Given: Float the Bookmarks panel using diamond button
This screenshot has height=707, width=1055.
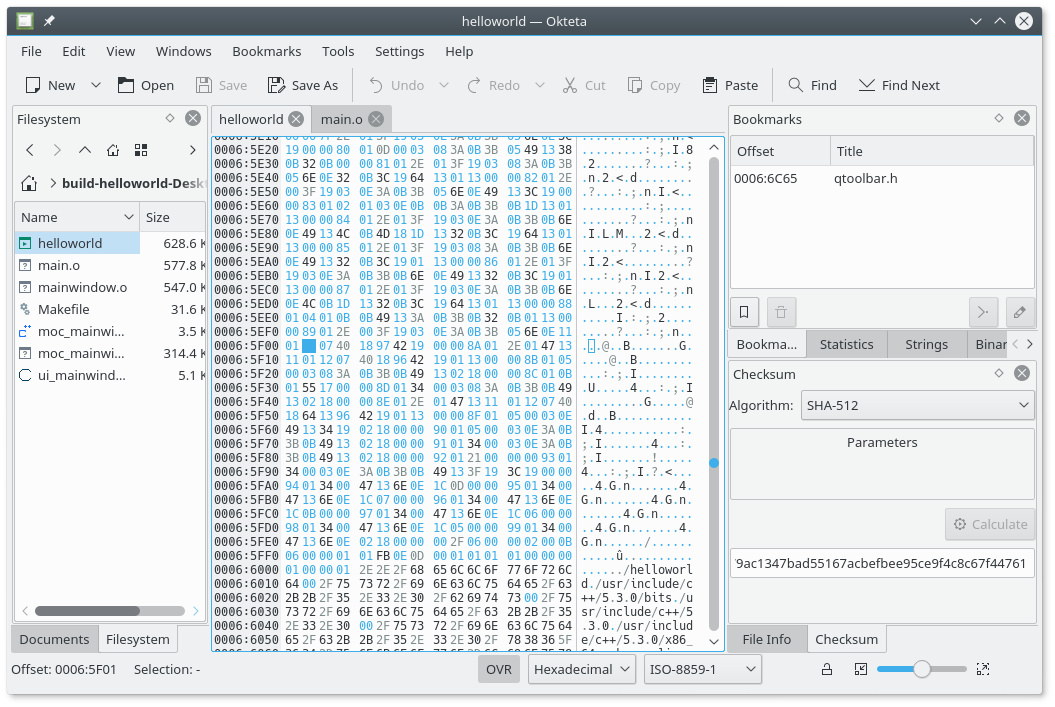Looking at the screenshot, I should point(998,118).
